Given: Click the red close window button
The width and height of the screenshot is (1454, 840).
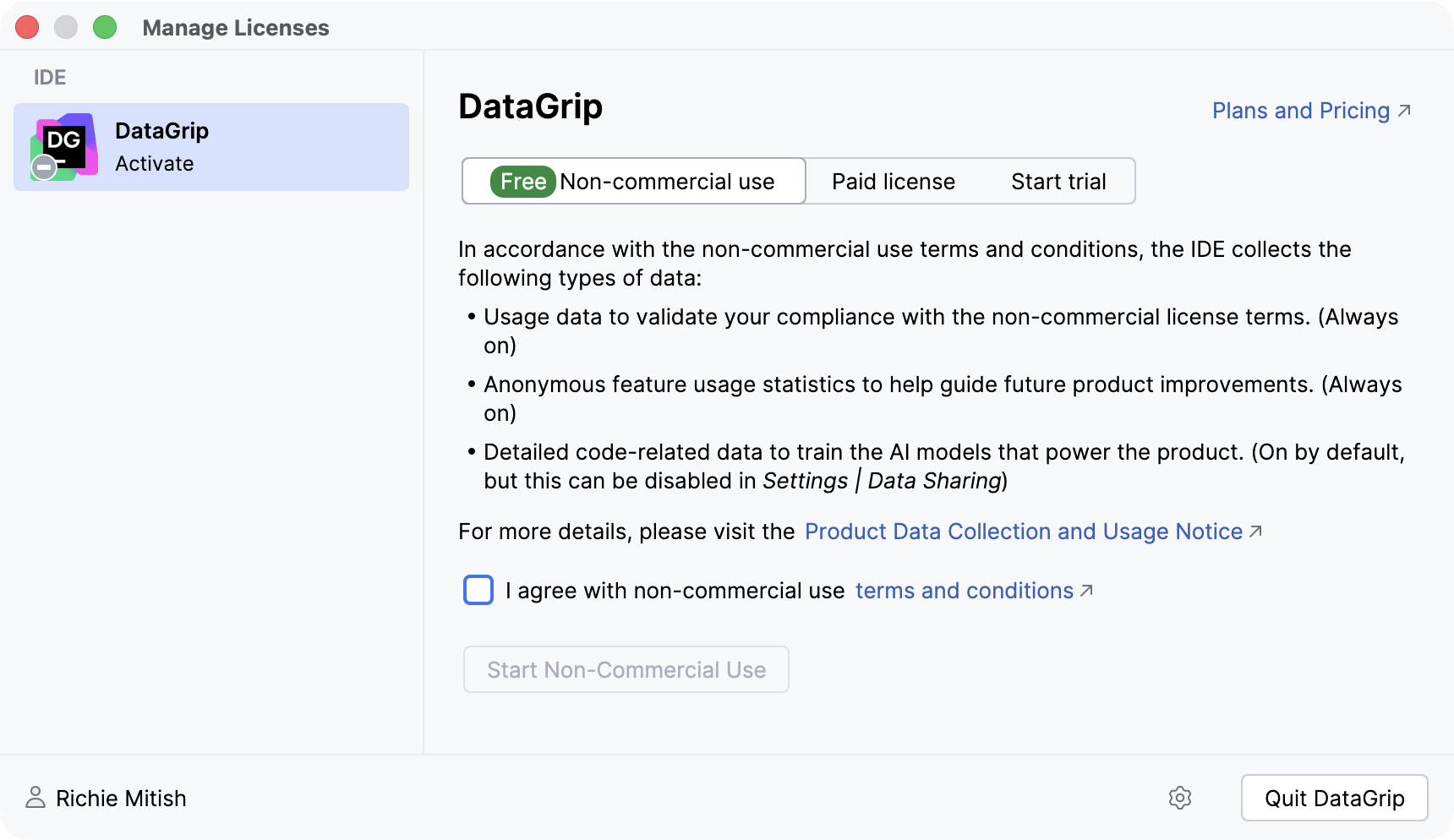Looking at the screenshot, I should (x=28, y=27).
